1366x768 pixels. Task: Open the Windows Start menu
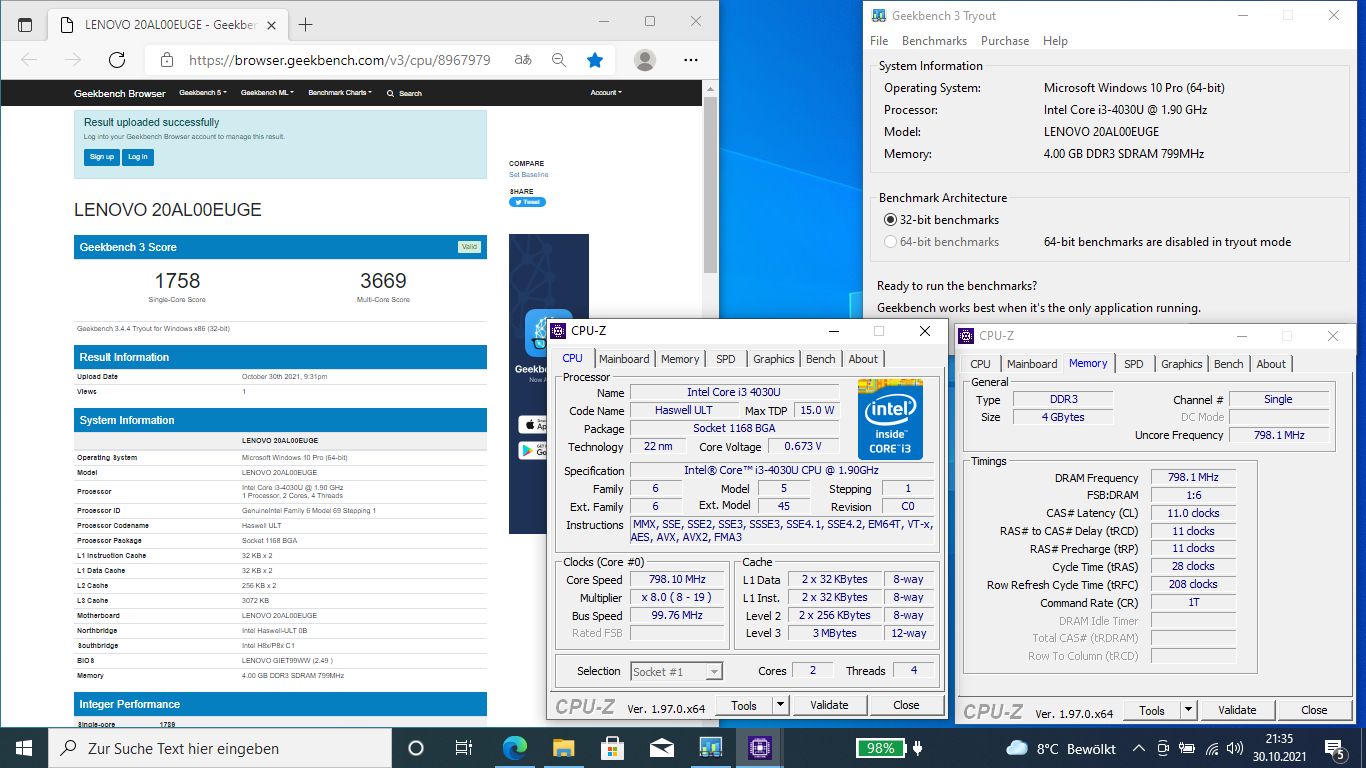pyautogui.click(x=24, y=748)
